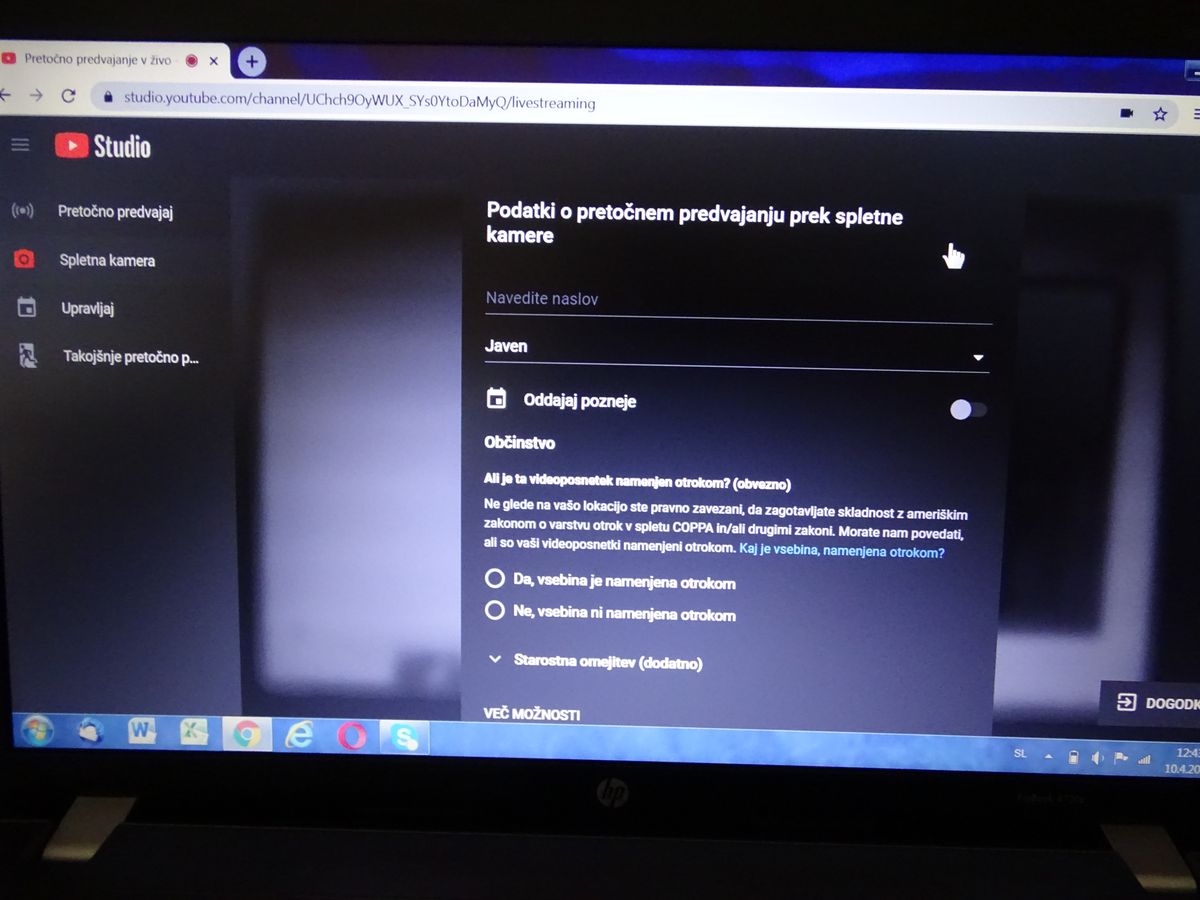Expand VEČ MOŽNOSTI options
The height and width of the screenshot is (900, 1200).
tap(531, 714)
